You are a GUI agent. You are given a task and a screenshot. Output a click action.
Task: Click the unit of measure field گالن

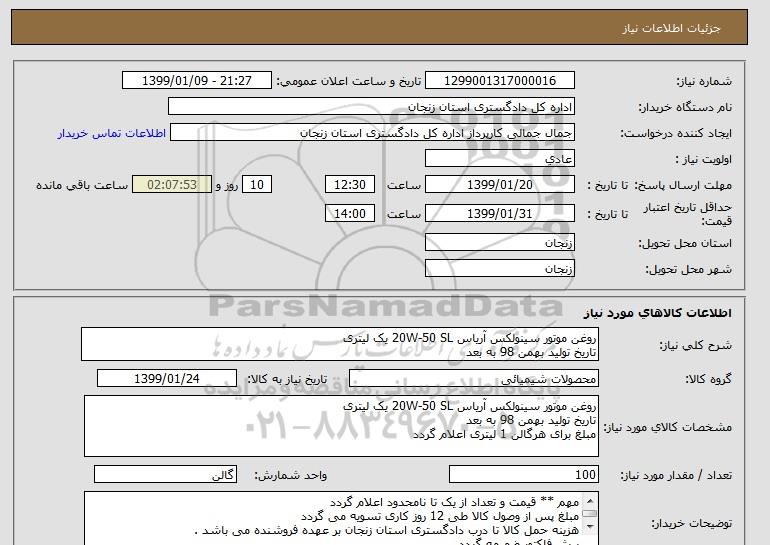(165, 475)
